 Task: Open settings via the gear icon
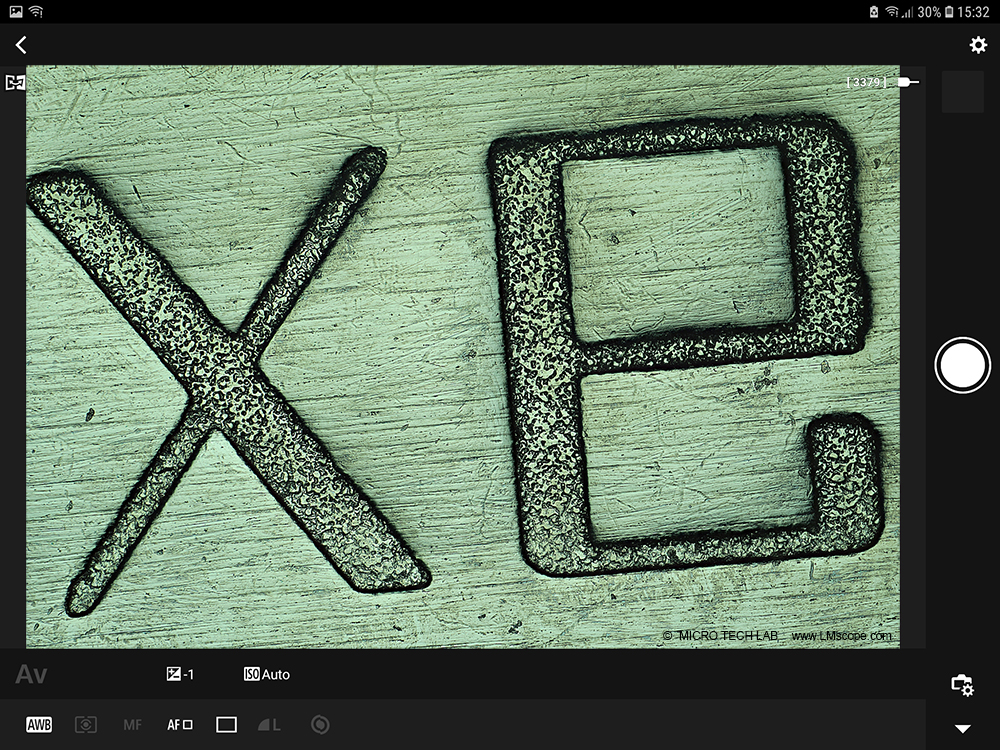coord(978,45)
